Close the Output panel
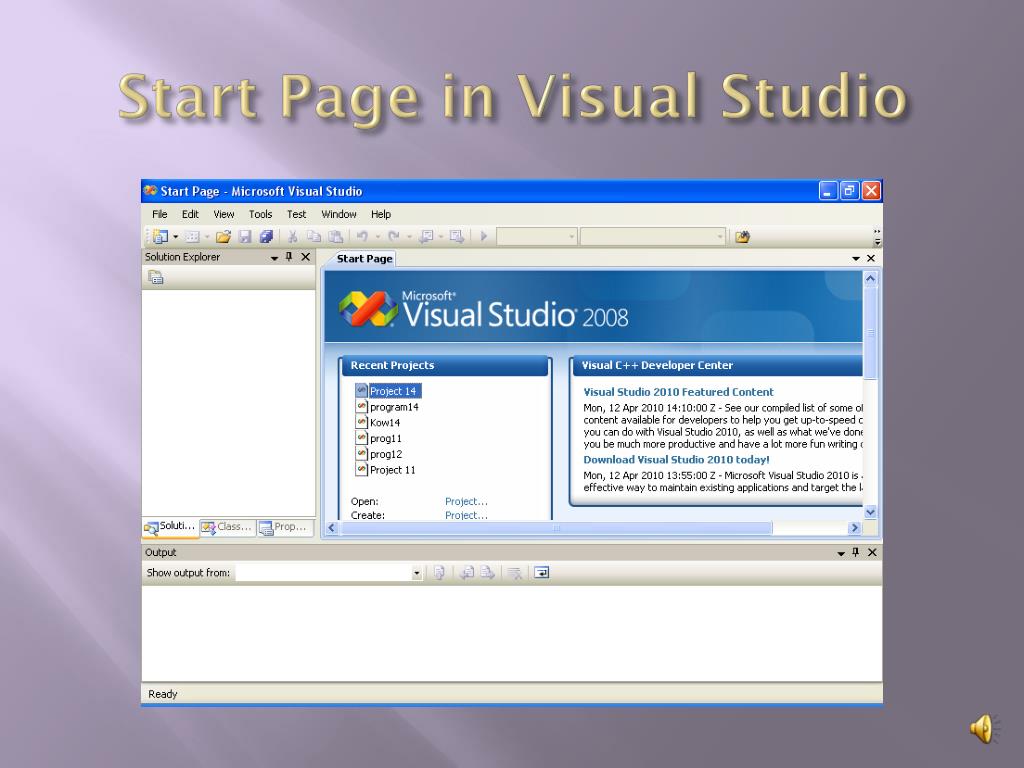Screen dimensions: 1024x768 pos(872,552)
